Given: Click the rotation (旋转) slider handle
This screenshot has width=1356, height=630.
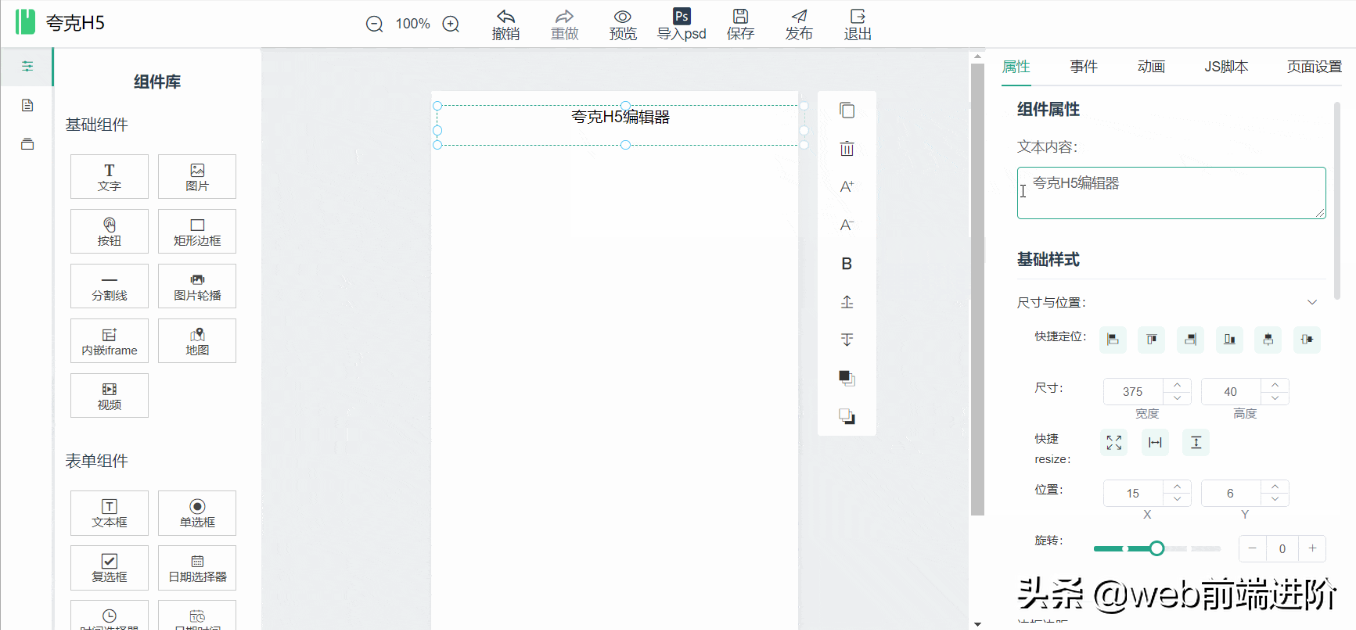Looking at the screenshot, I should 1157,548.
